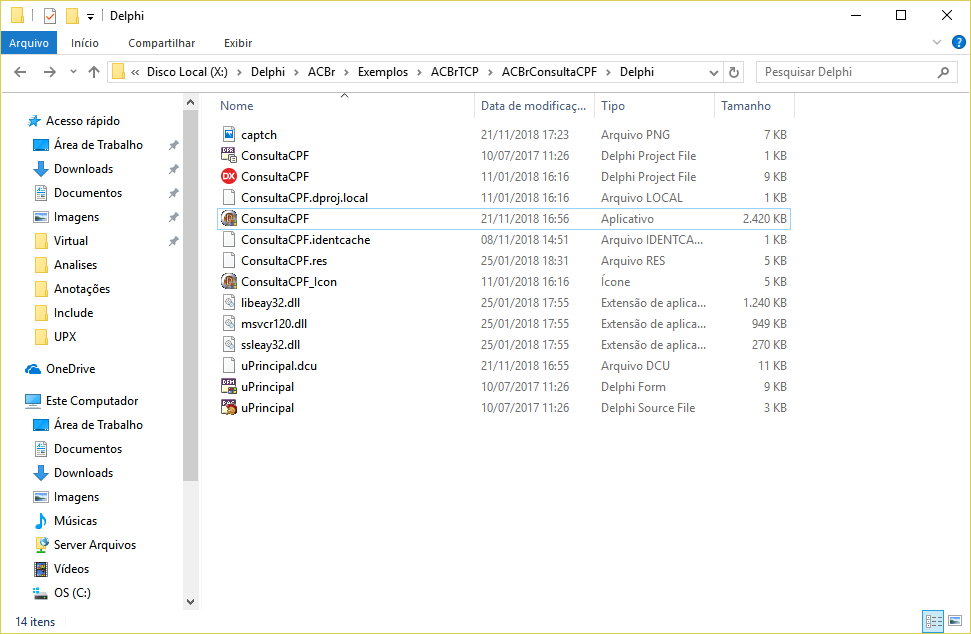Expand breadcrumb arrow after ACBrTCP
971x634 pixels.
point(490,72)
